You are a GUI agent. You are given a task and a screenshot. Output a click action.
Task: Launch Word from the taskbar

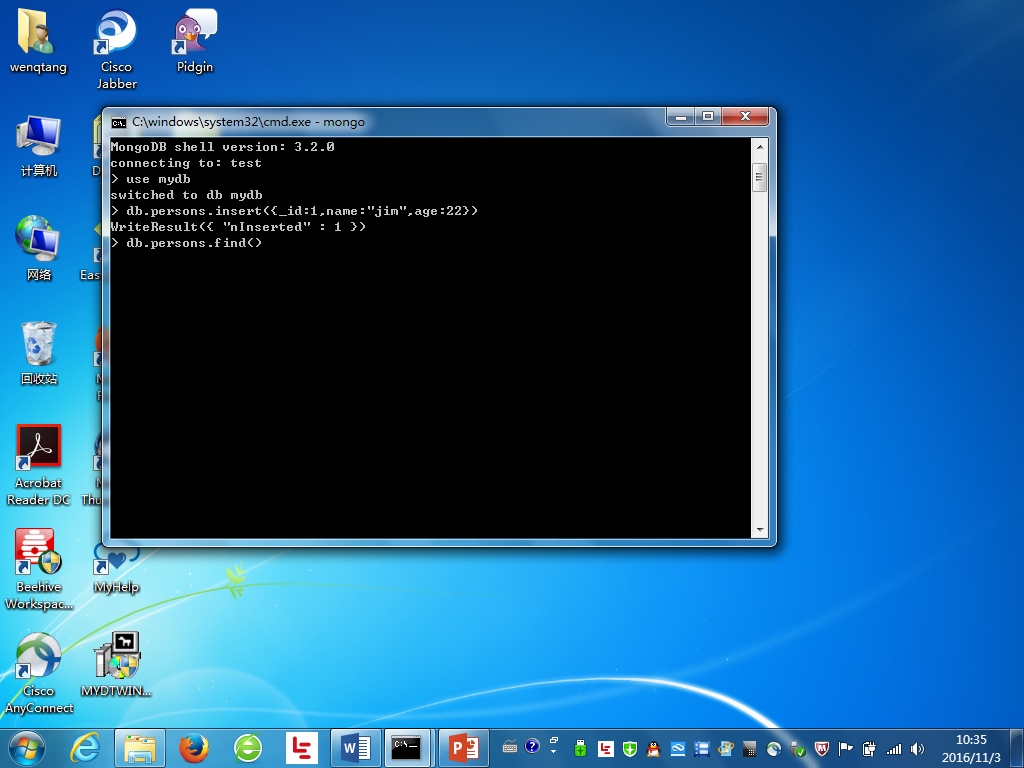tap(355, 747)
